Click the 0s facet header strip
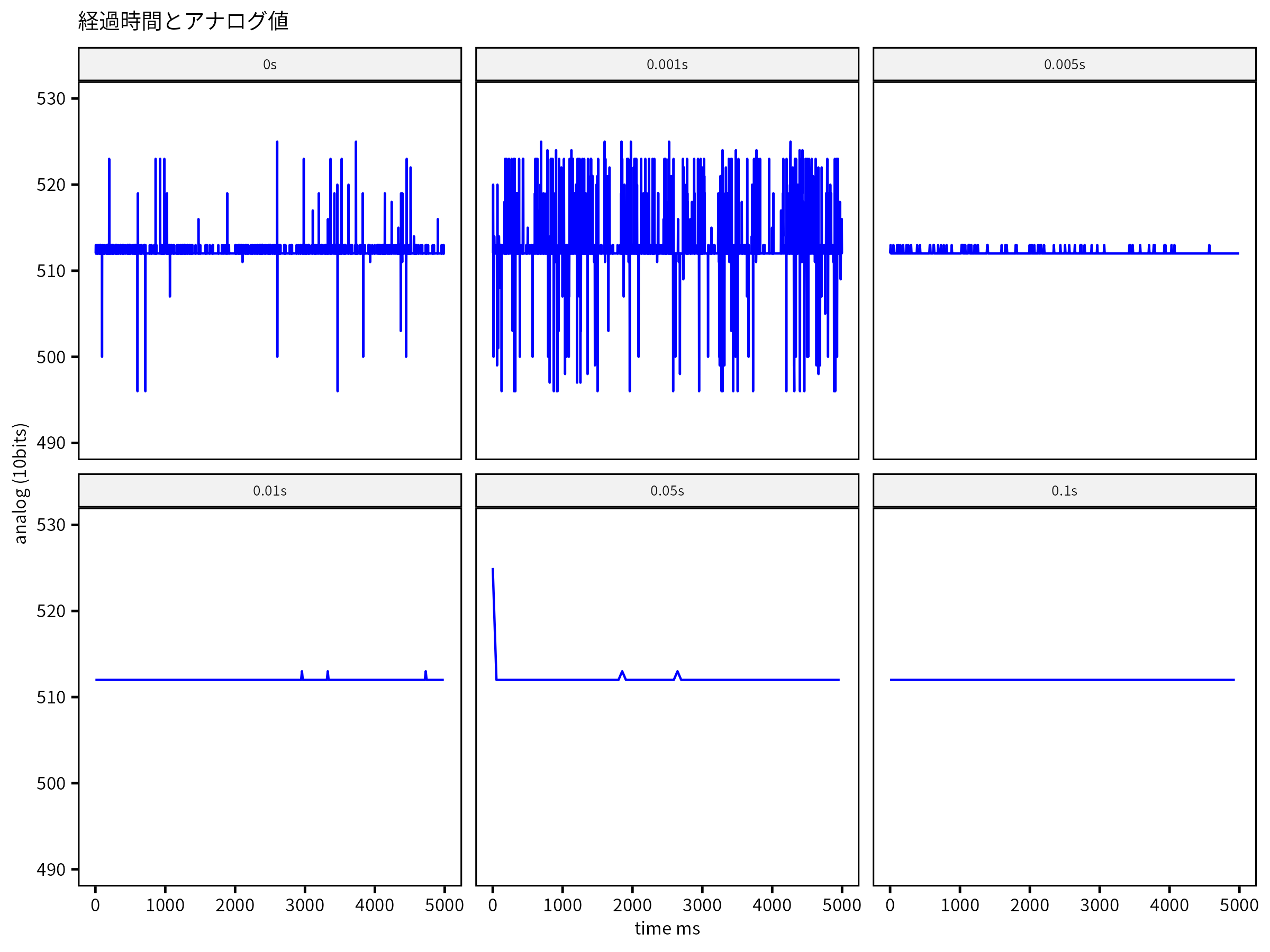Screen dimensions: 1270x952 269,65
